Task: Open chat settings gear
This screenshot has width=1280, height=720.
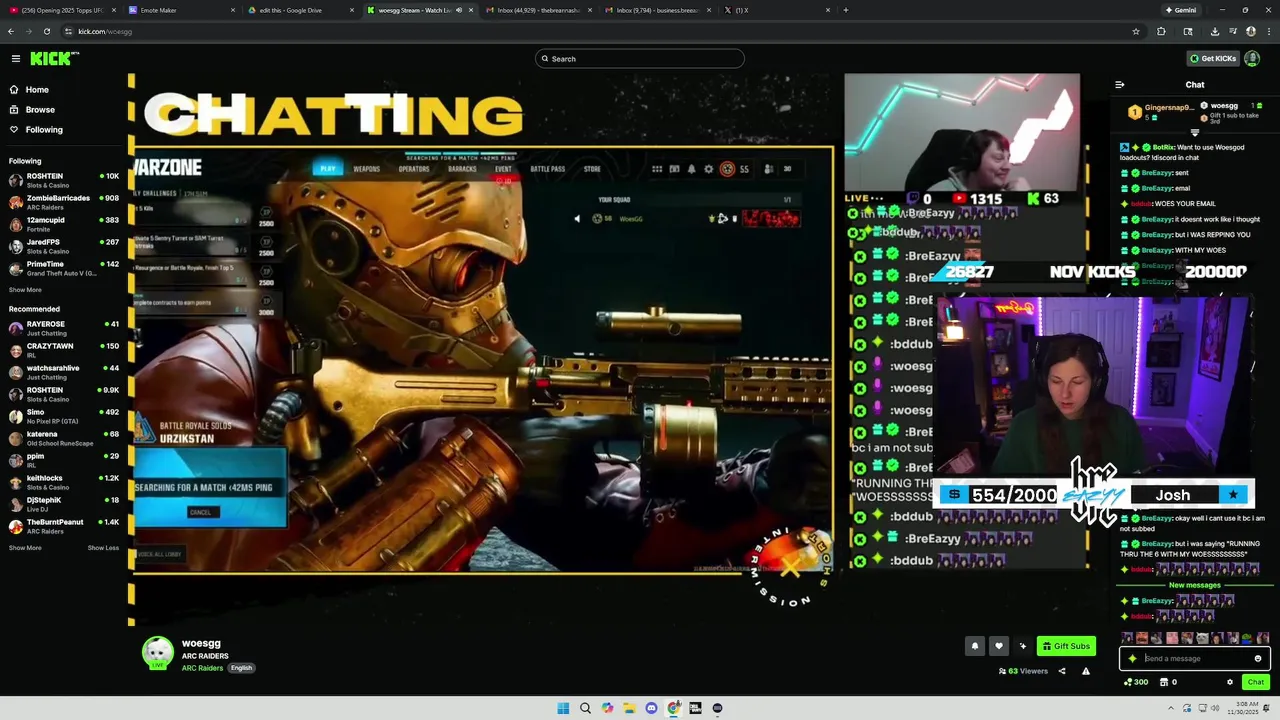Action: point(1230,682)
